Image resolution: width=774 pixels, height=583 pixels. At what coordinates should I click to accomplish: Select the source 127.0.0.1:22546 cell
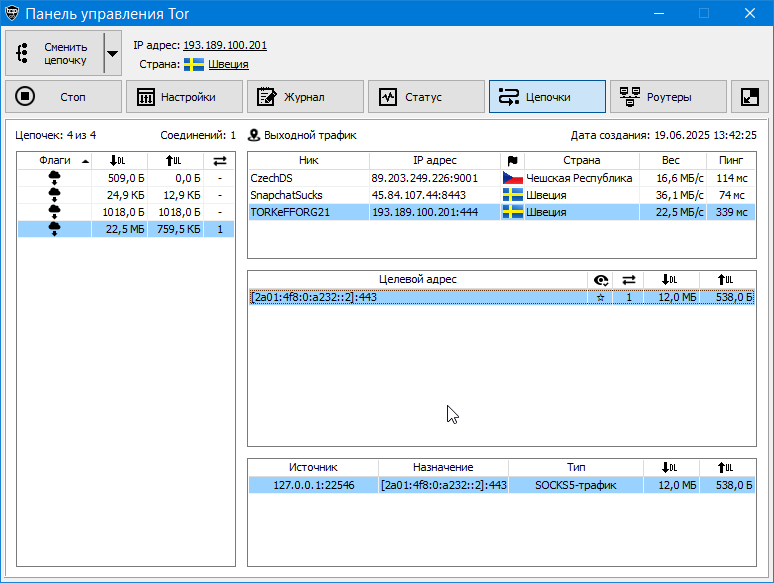313,485
